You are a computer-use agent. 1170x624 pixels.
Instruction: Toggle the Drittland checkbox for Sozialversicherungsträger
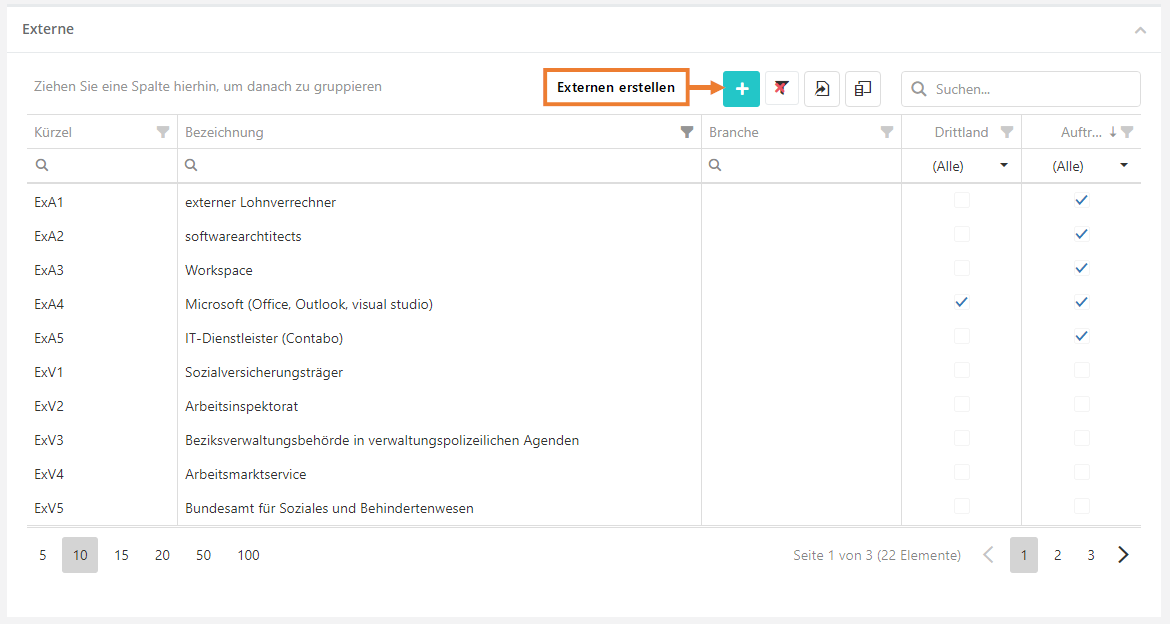(x=961, y=370)
